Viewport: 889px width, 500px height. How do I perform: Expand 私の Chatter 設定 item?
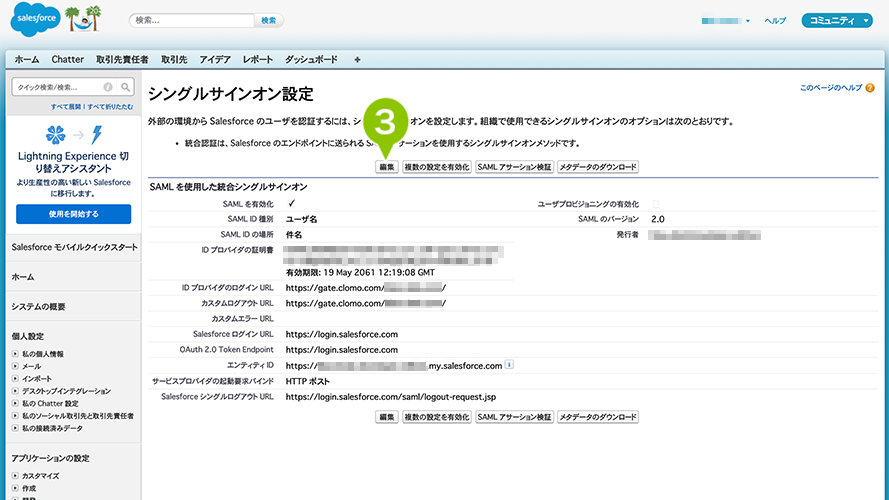tap(15, 404)
